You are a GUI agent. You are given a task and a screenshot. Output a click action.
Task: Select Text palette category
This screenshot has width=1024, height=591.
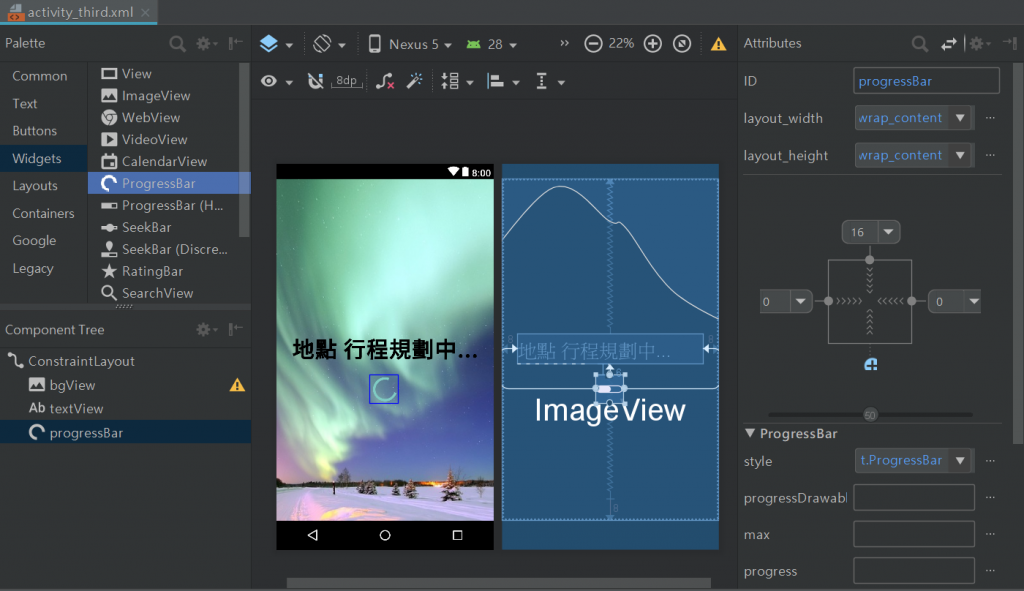pos(25,103)
